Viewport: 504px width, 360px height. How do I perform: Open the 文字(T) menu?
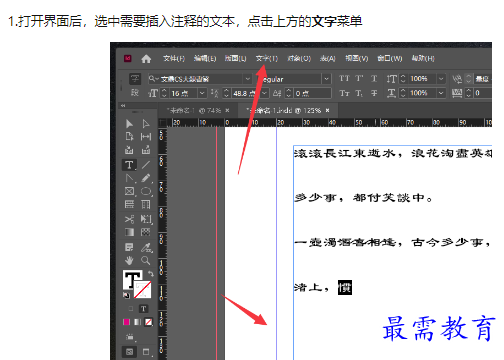[267, 59]
